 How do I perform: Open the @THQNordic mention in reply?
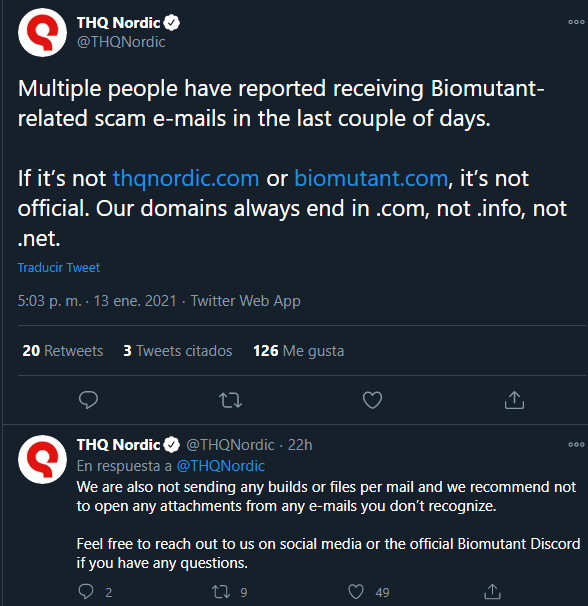pos(220,466)
